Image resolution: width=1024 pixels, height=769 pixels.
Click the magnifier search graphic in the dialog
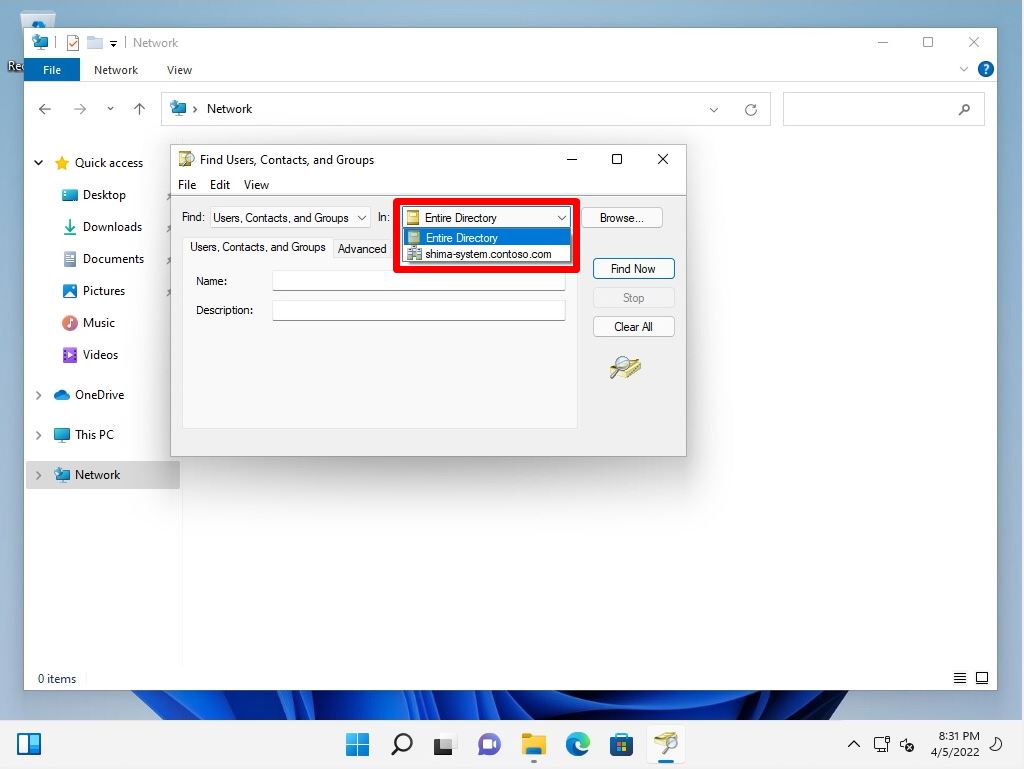tap(623, 368)
